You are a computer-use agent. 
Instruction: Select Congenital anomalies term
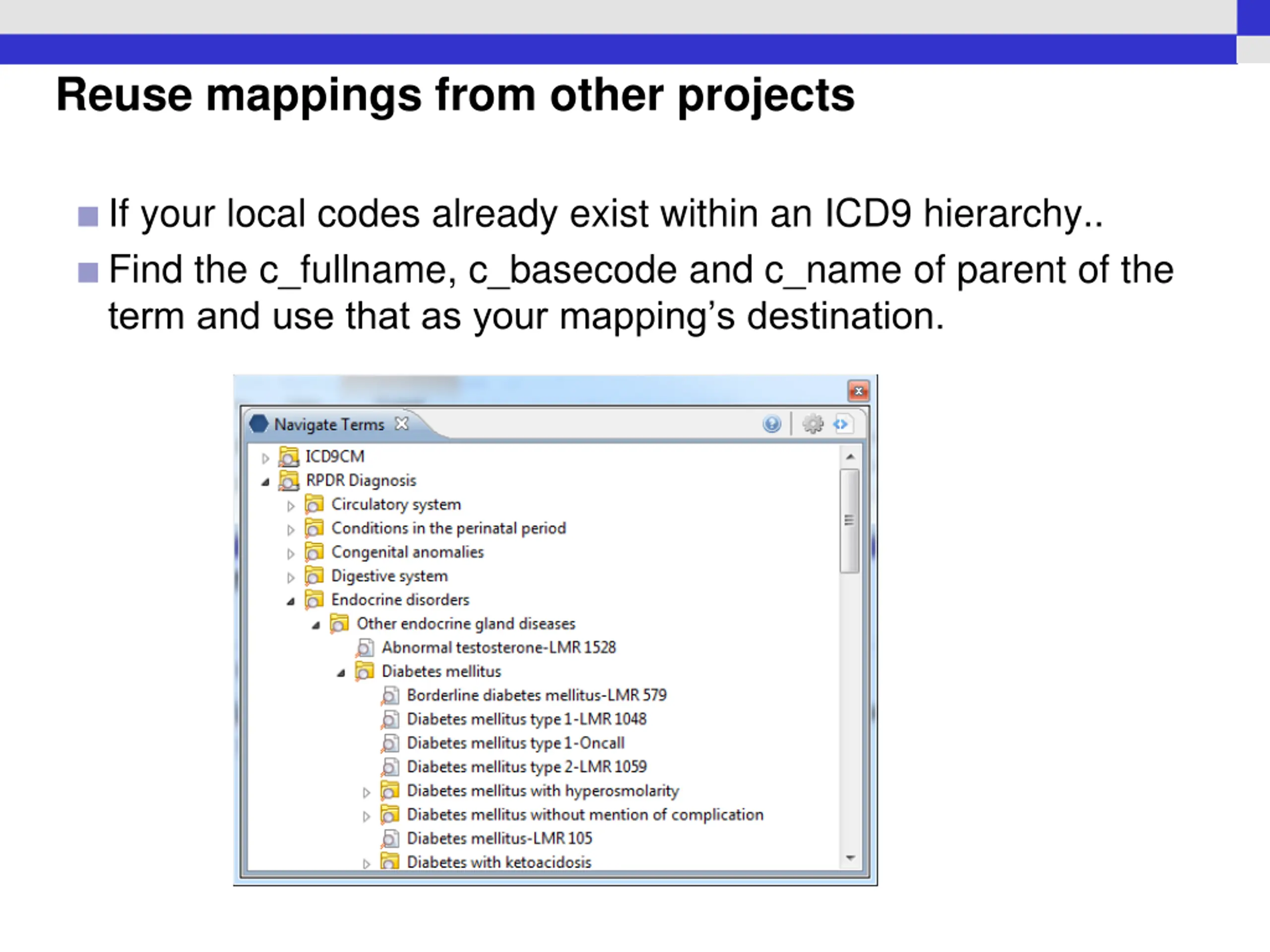pyautogui.click(x=408, y=552)
